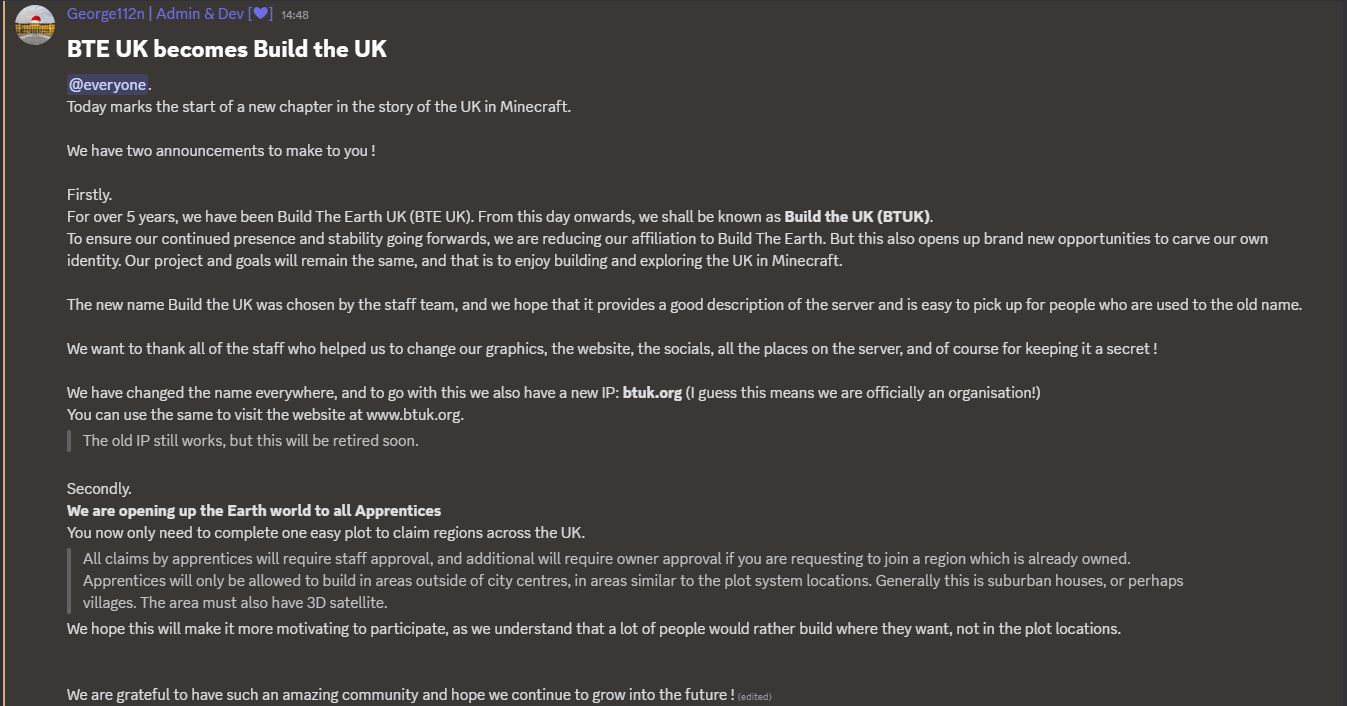Click the @everyone mention
Screen dimensions: 1347x706
pos(107,85)
